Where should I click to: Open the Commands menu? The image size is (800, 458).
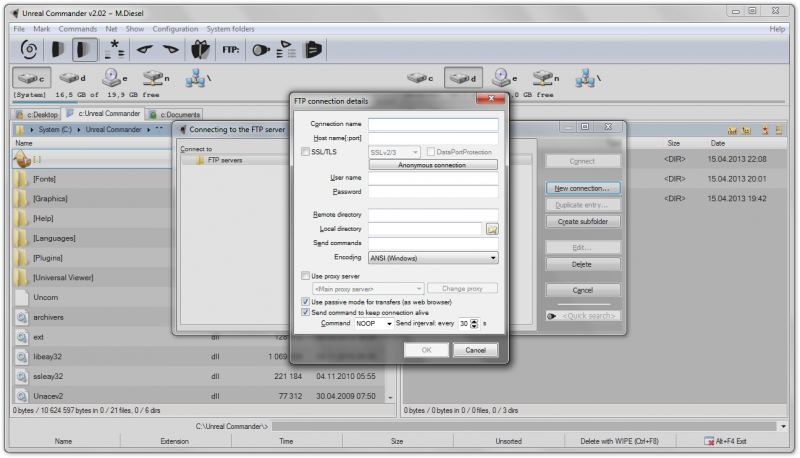click(78, 29)
